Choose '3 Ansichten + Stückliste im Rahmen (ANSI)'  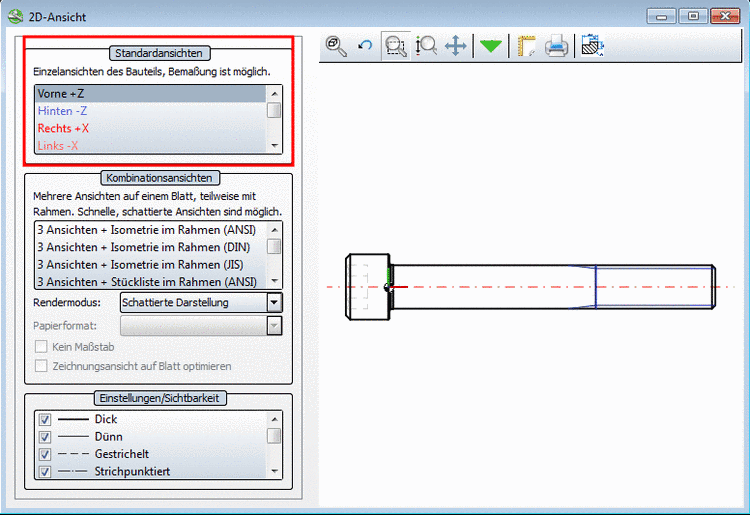(x=150, y=282)
